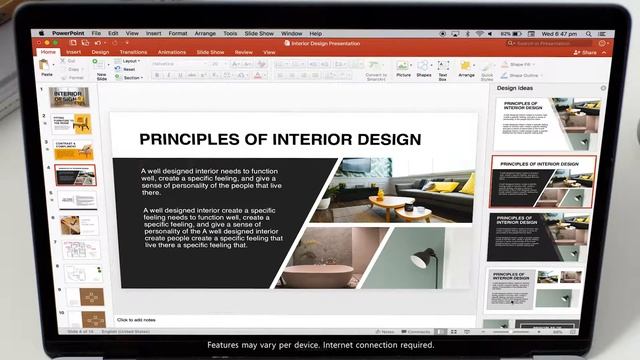Screen dimensions: 640x360
Task: Open the font size combo box
Action: [218, 64]
